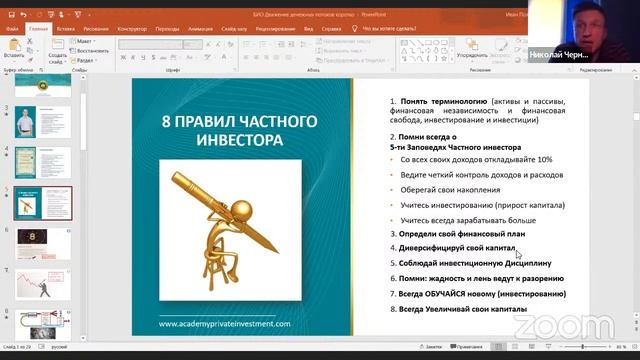Open the Макет layout dropdown
640x360 pixels.
[83, 41]
